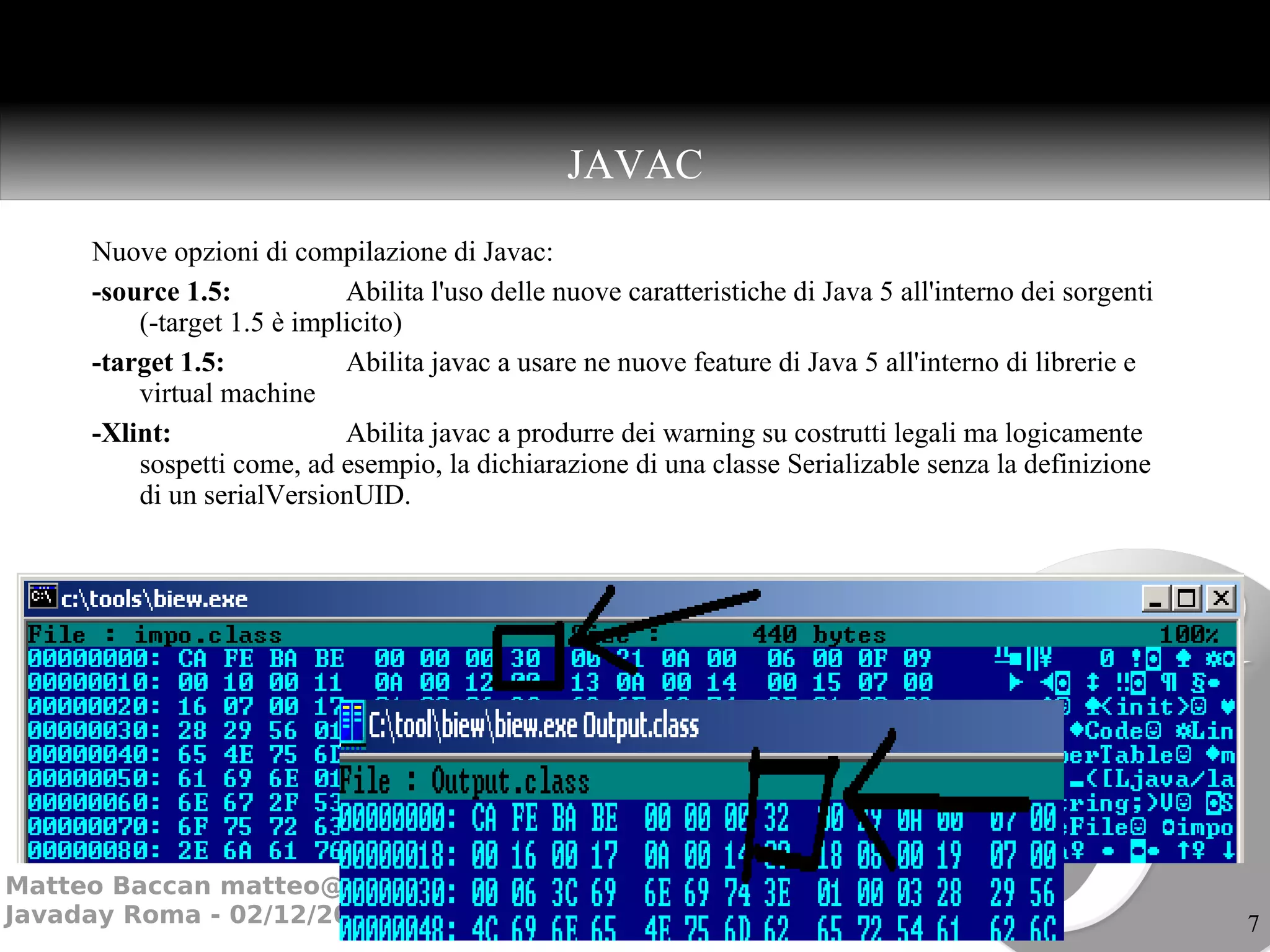The height and width of the screenshot is (952, 1270).
Task: Click address 00000010: in impo.class window
Action: coord(94,682)
